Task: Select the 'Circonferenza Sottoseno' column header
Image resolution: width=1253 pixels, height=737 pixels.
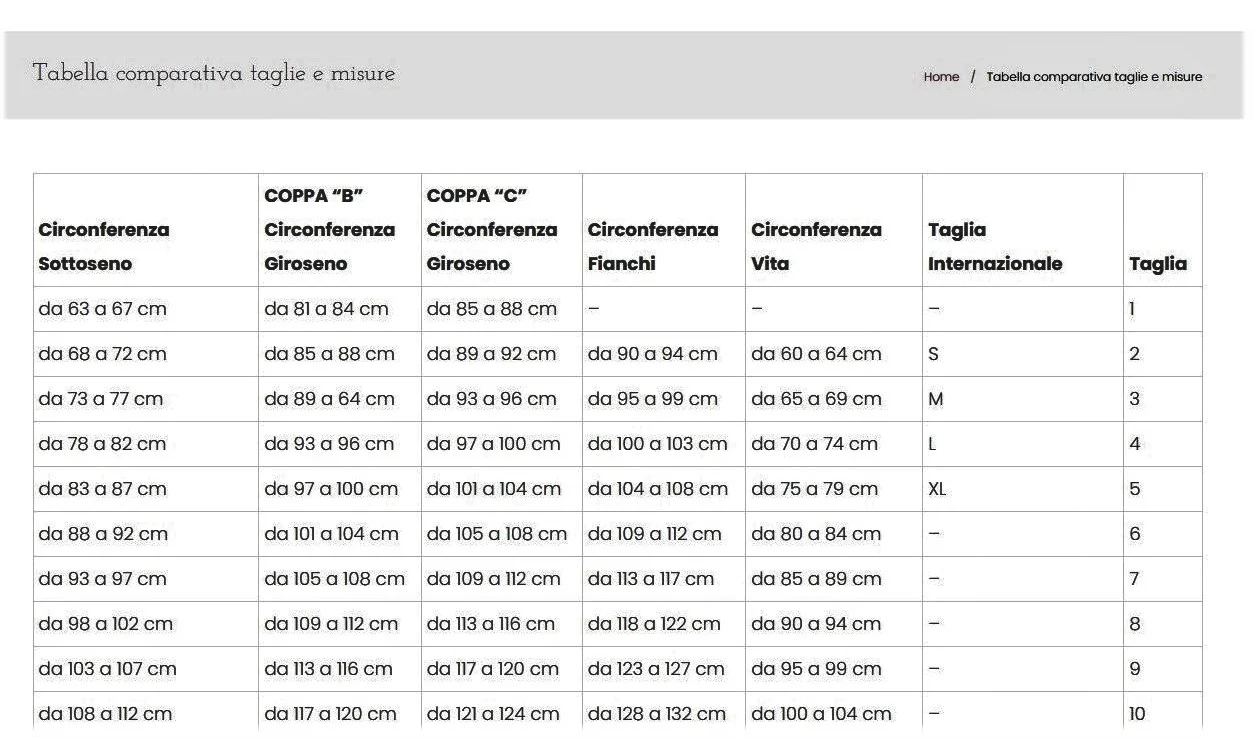Action: 104,246
